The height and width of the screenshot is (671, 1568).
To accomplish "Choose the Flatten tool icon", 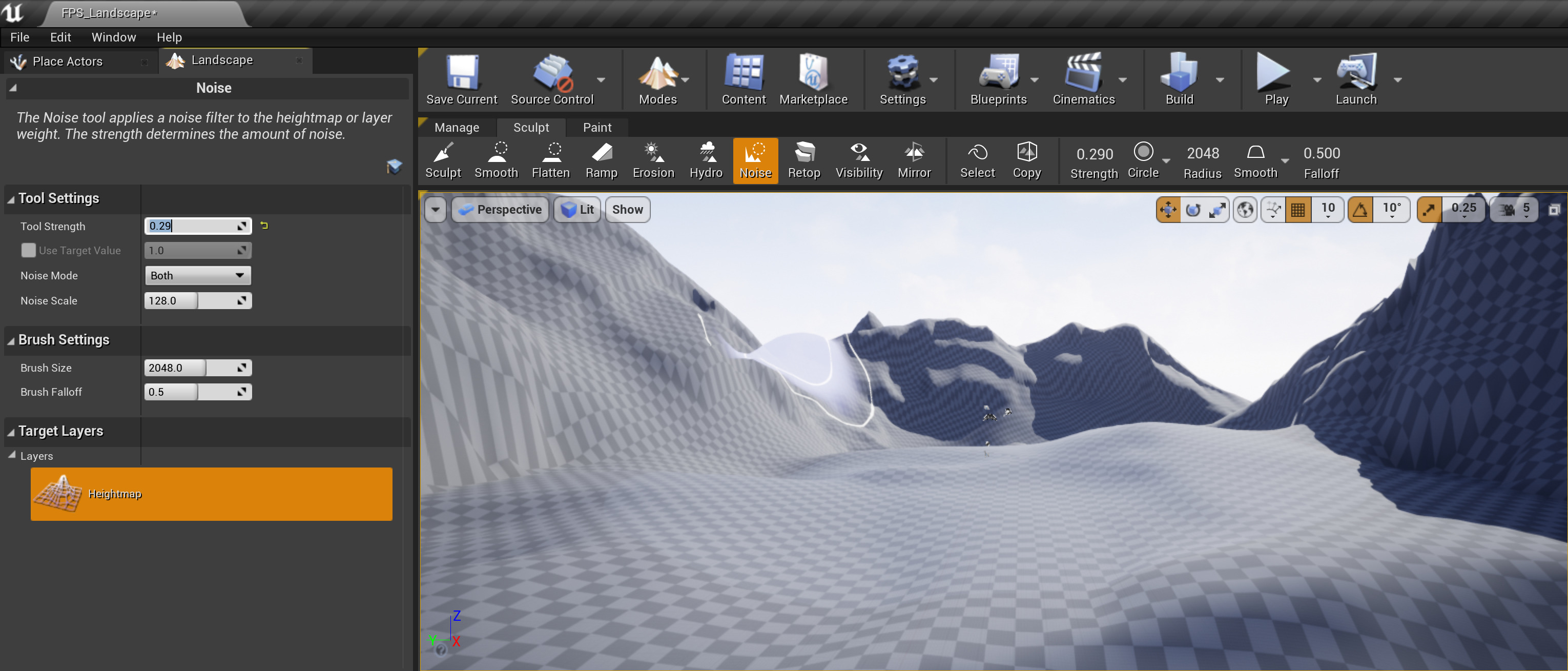I will click(x=550, y=160).
